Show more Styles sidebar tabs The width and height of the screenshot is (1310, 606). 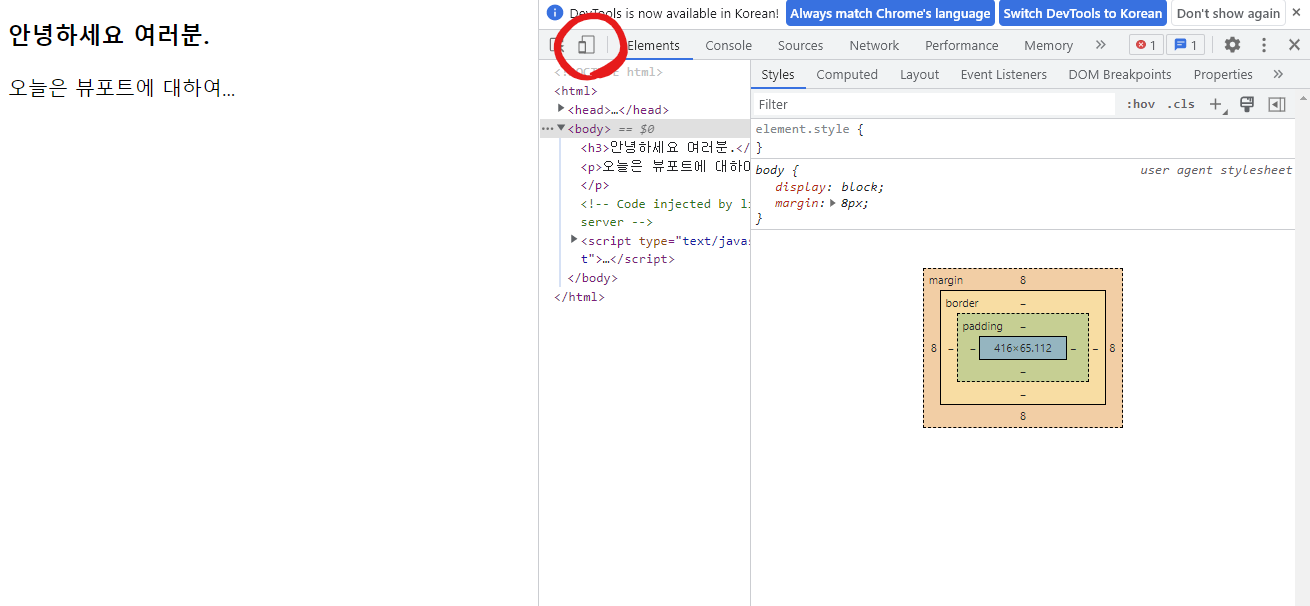1278,74
